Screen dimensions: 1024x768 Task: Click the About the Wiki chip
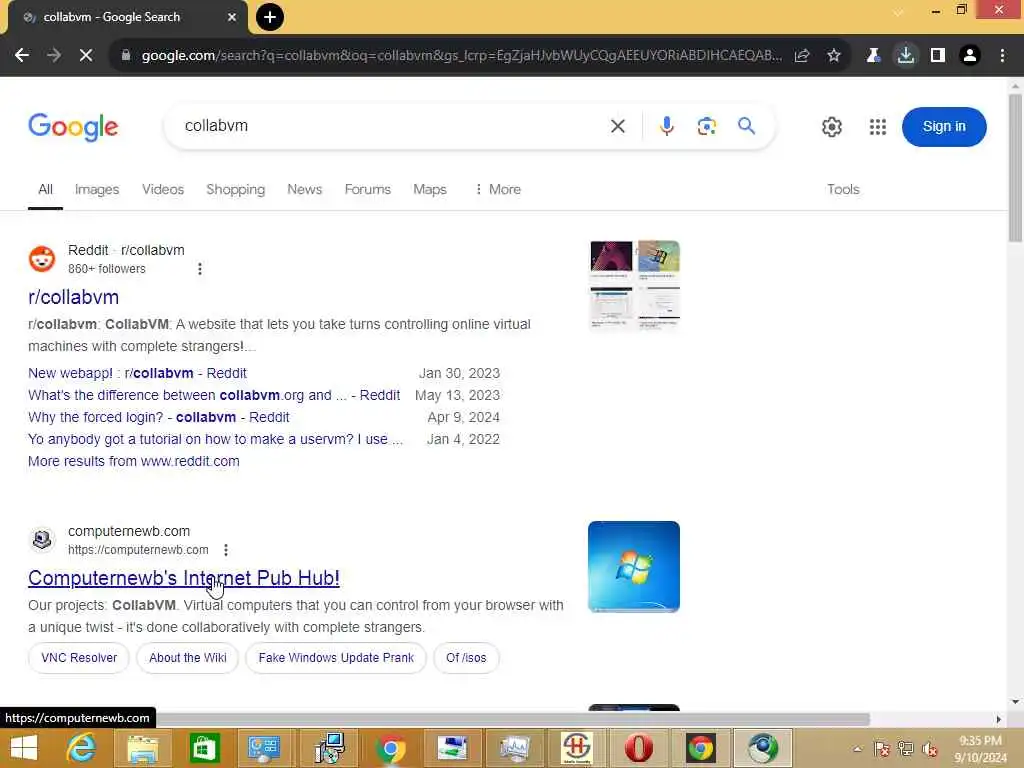tap(187, 658)
